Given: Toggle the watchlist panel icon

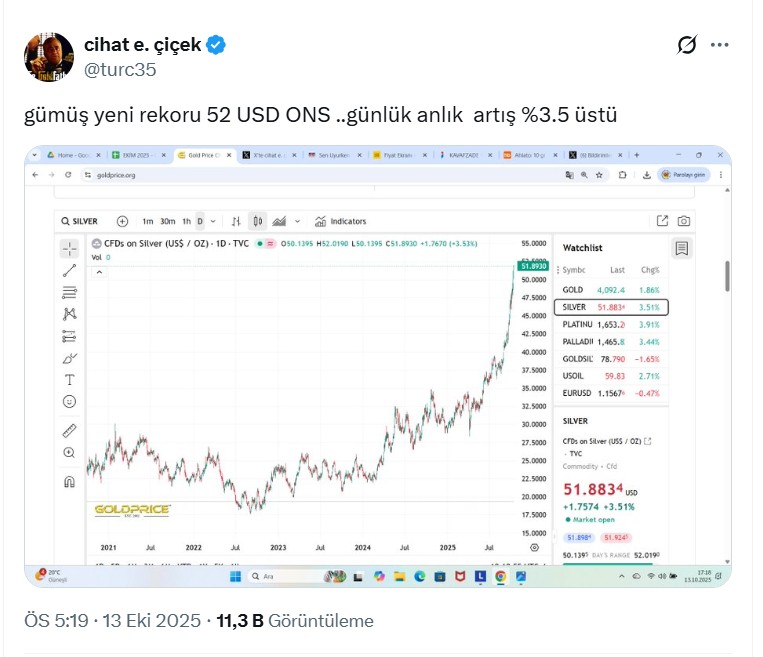Looking at the screenshot, I should coord(681,248).
